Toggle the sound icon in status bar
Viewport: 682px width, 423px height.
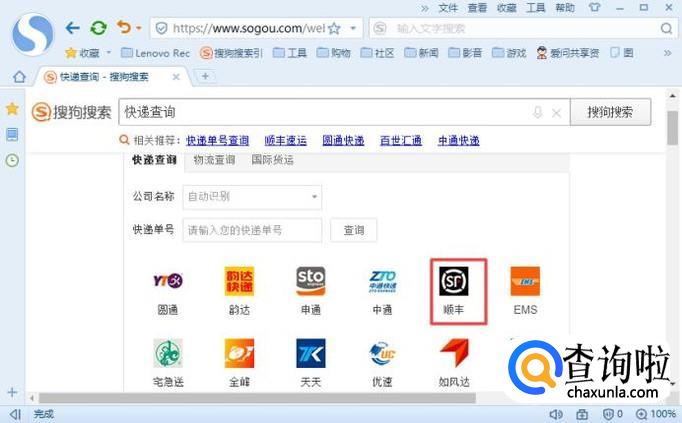point(556,413)
